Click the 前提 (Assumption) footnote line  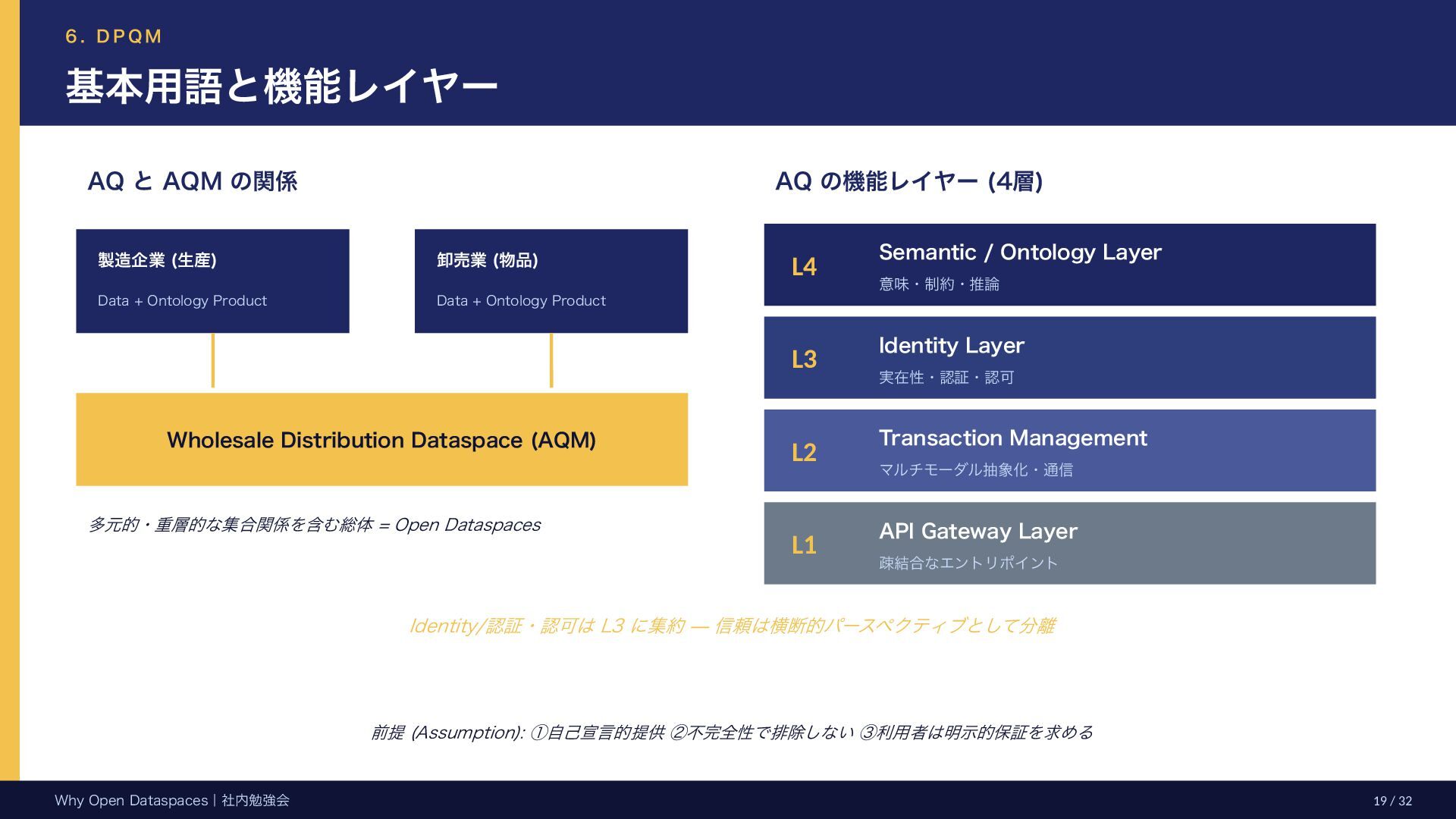[x=732, y=733]
